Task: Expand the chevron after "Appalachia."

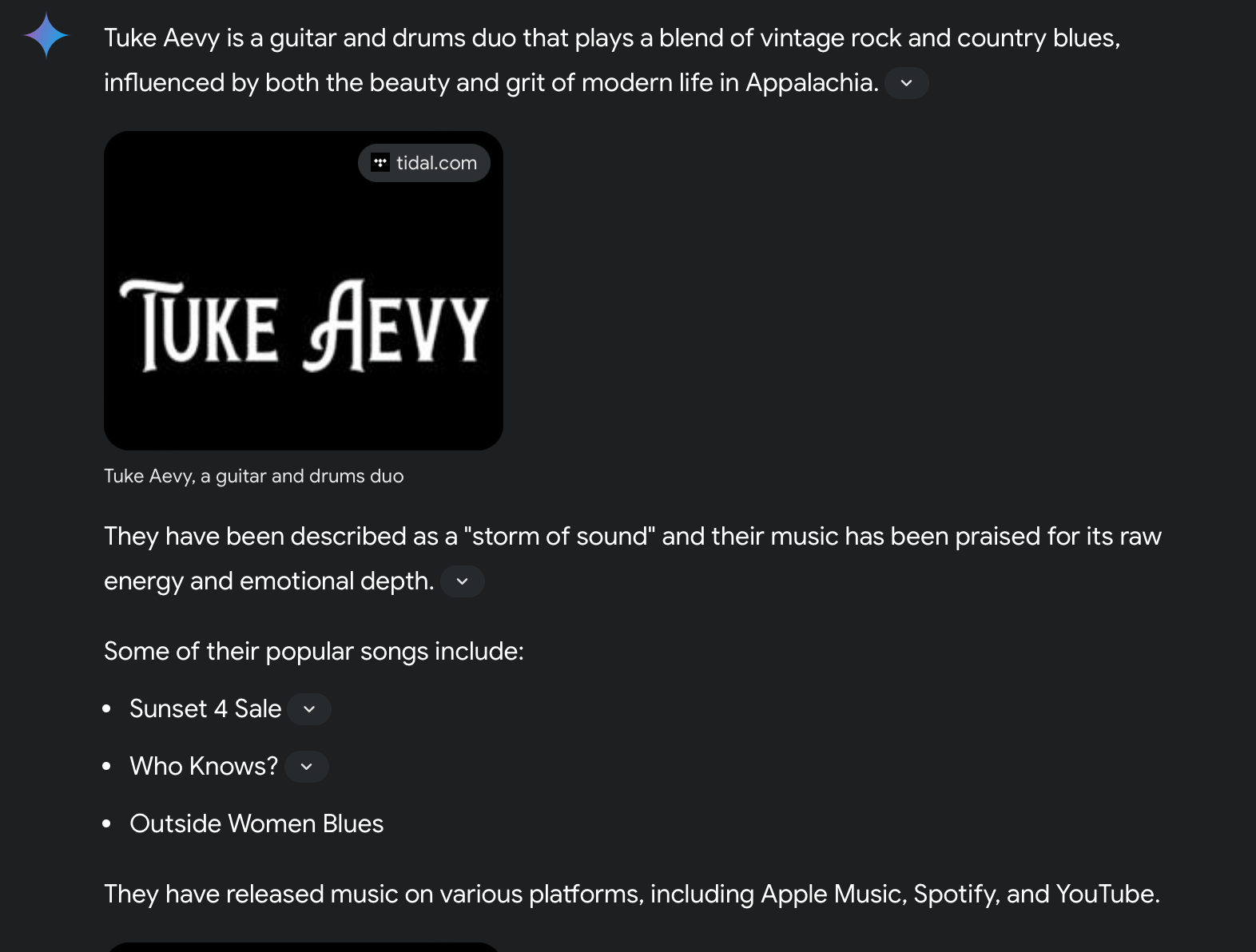Action: pyautogui.click(x=907, y=83)
